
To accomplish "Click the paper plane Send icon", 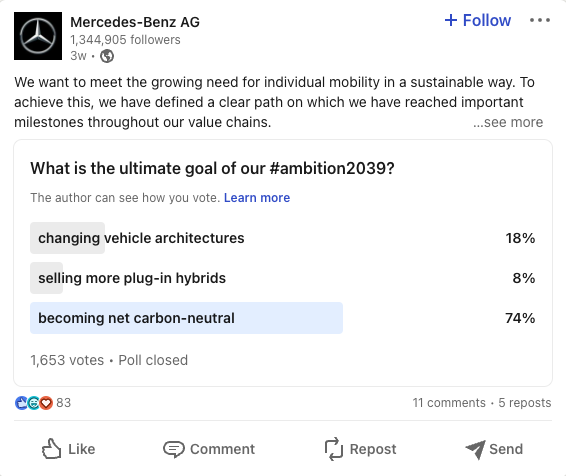I will (x=475, y=449).
